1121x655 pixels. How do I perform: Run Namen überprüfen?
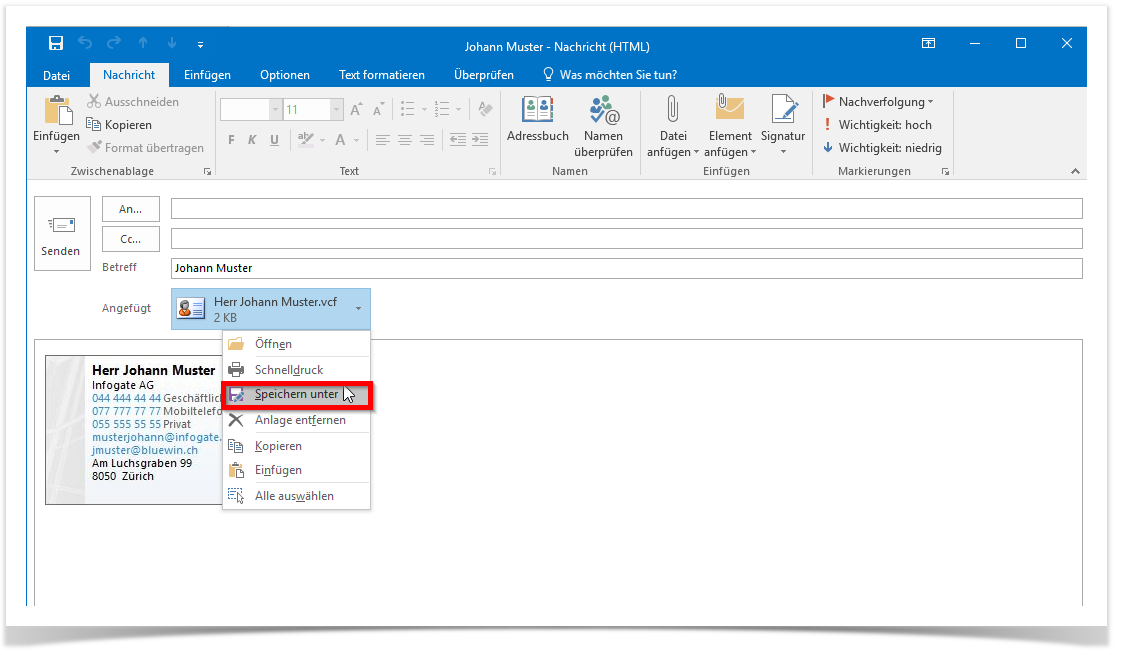603,126
